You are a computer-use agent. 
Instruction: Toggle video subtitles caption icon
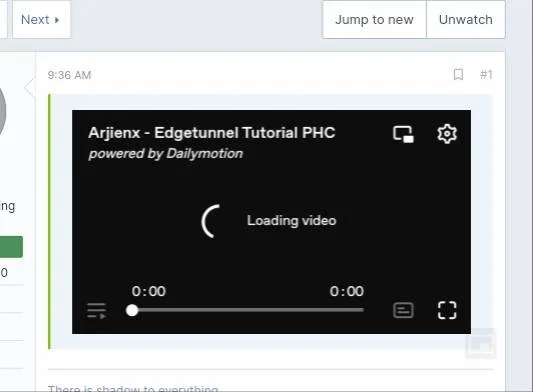click(403, 310)
